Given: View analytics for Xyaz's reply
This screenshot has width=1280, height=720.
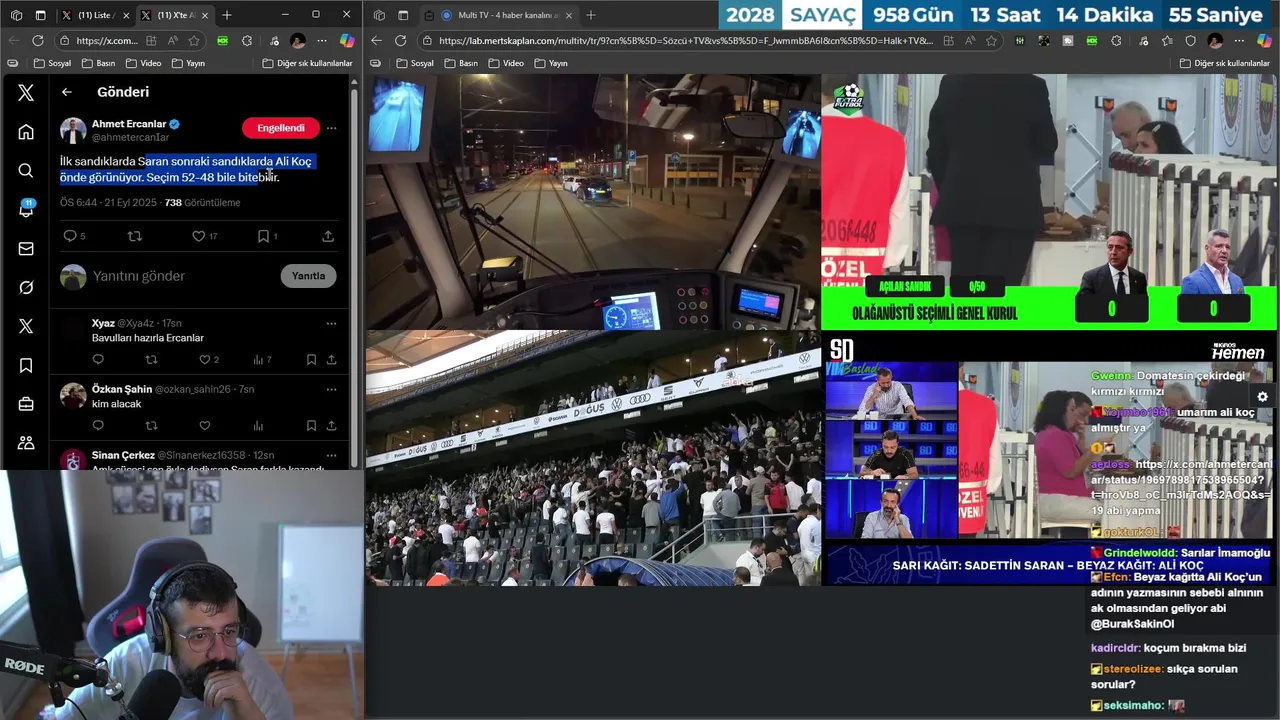Looking at the screenshot, I should pos(258,359).
